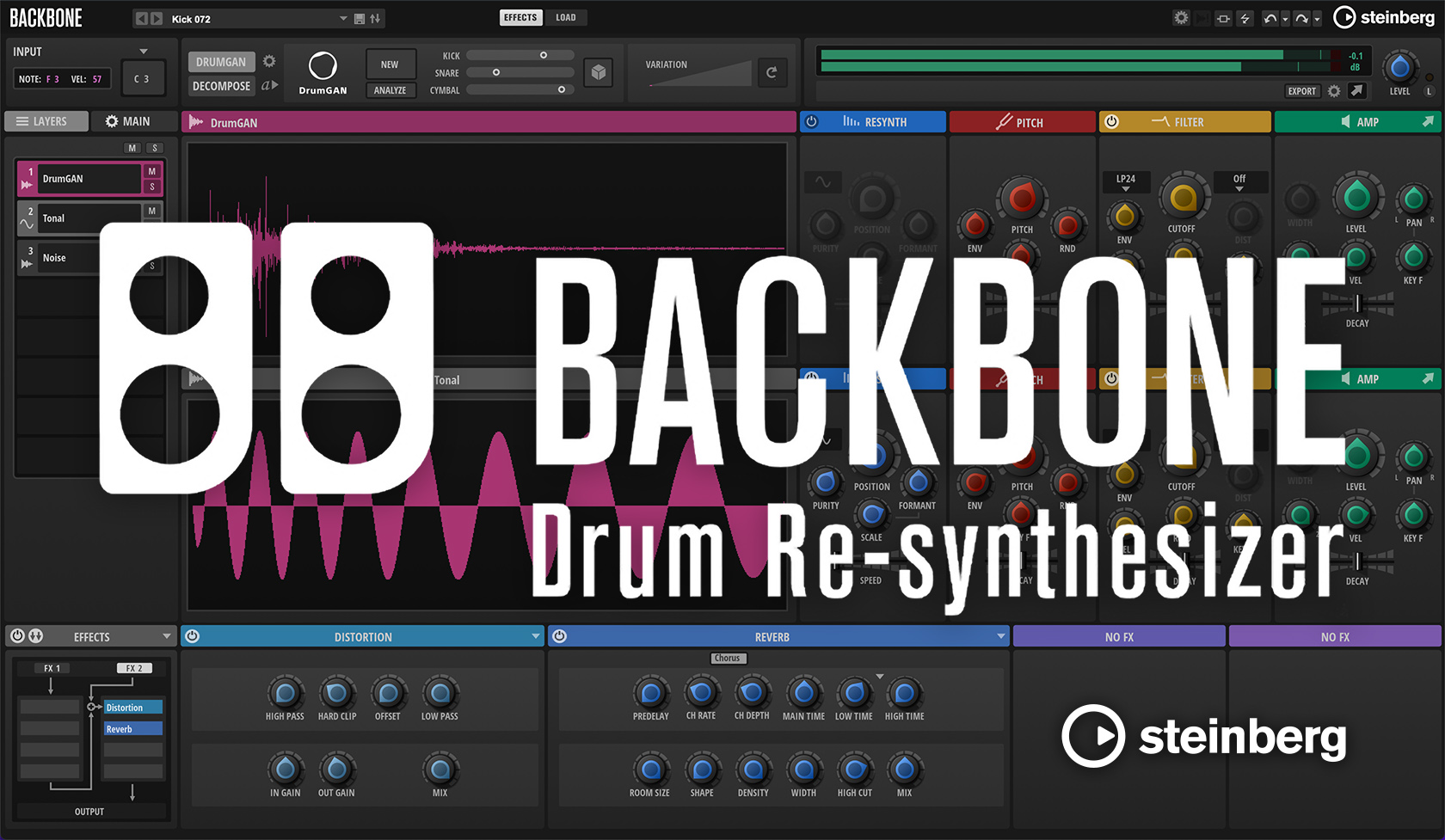Click the C 3 trigger pad
The height and width of the screenshot is (840, 1445).
(x=142, y=78)
